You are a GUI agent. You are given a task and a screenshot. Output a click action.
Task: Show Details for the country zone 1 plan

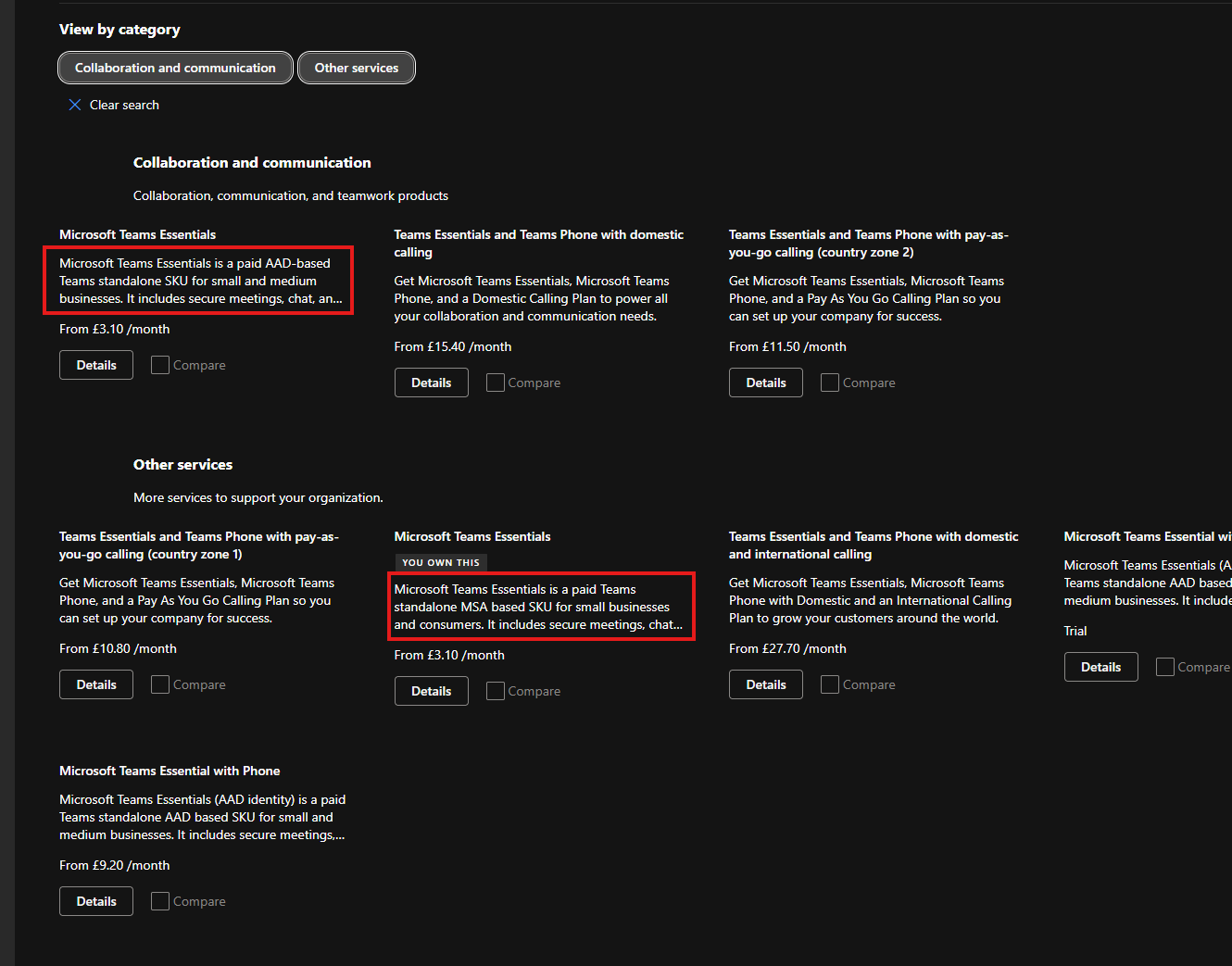point(96,684)
